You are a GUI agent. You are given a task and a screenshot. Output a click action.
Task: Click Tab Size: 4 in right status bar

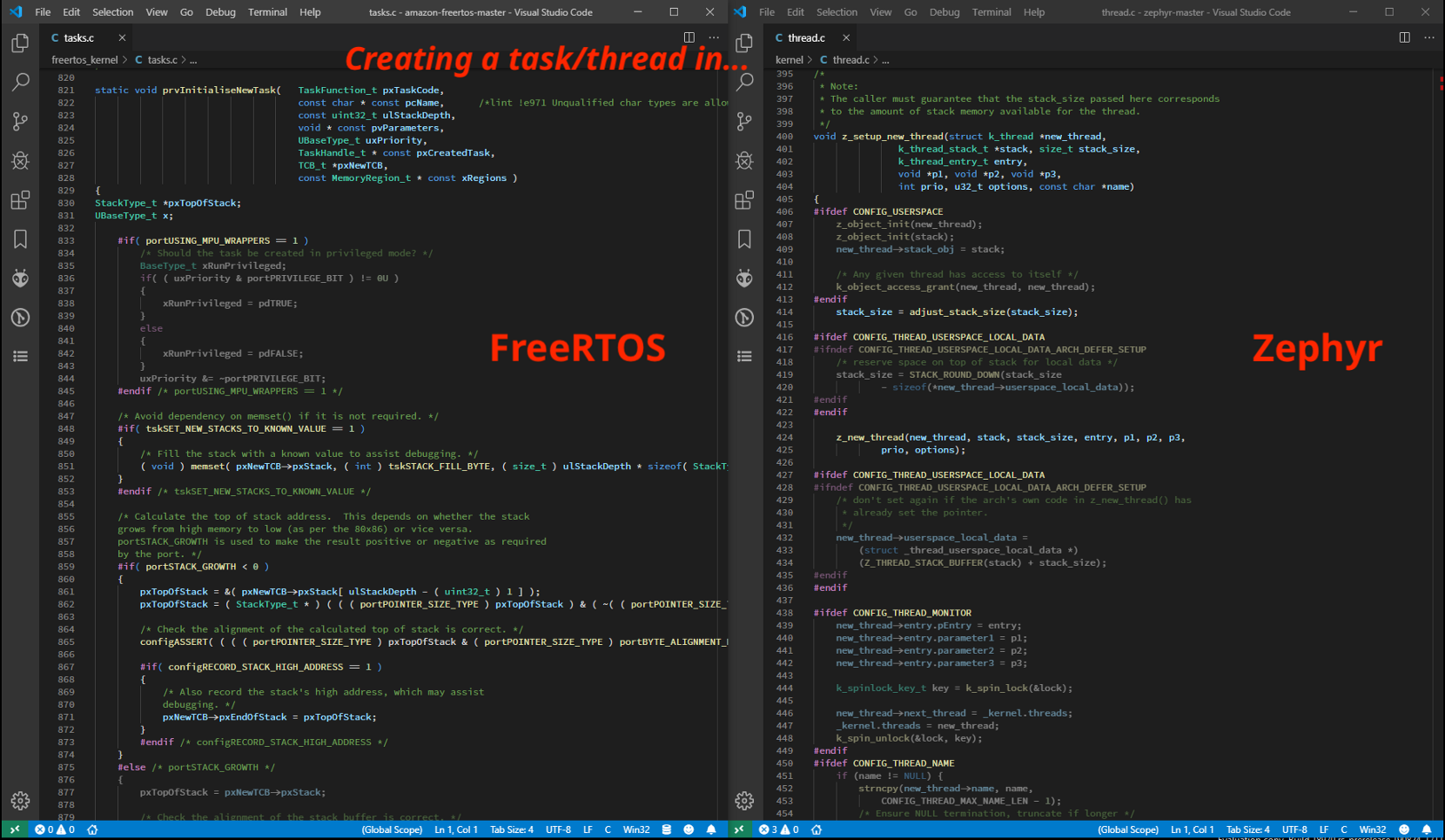pos(1247,830)
